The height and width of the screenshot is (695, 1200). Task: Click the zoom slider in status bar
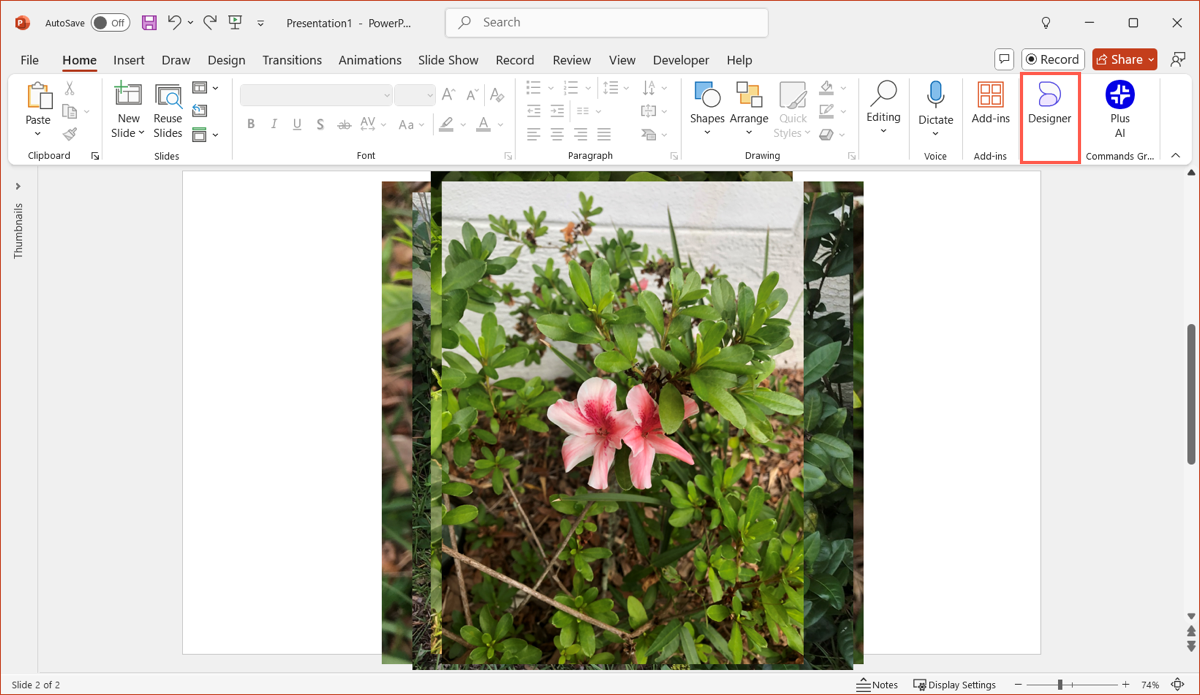(x=1060, y=685)
